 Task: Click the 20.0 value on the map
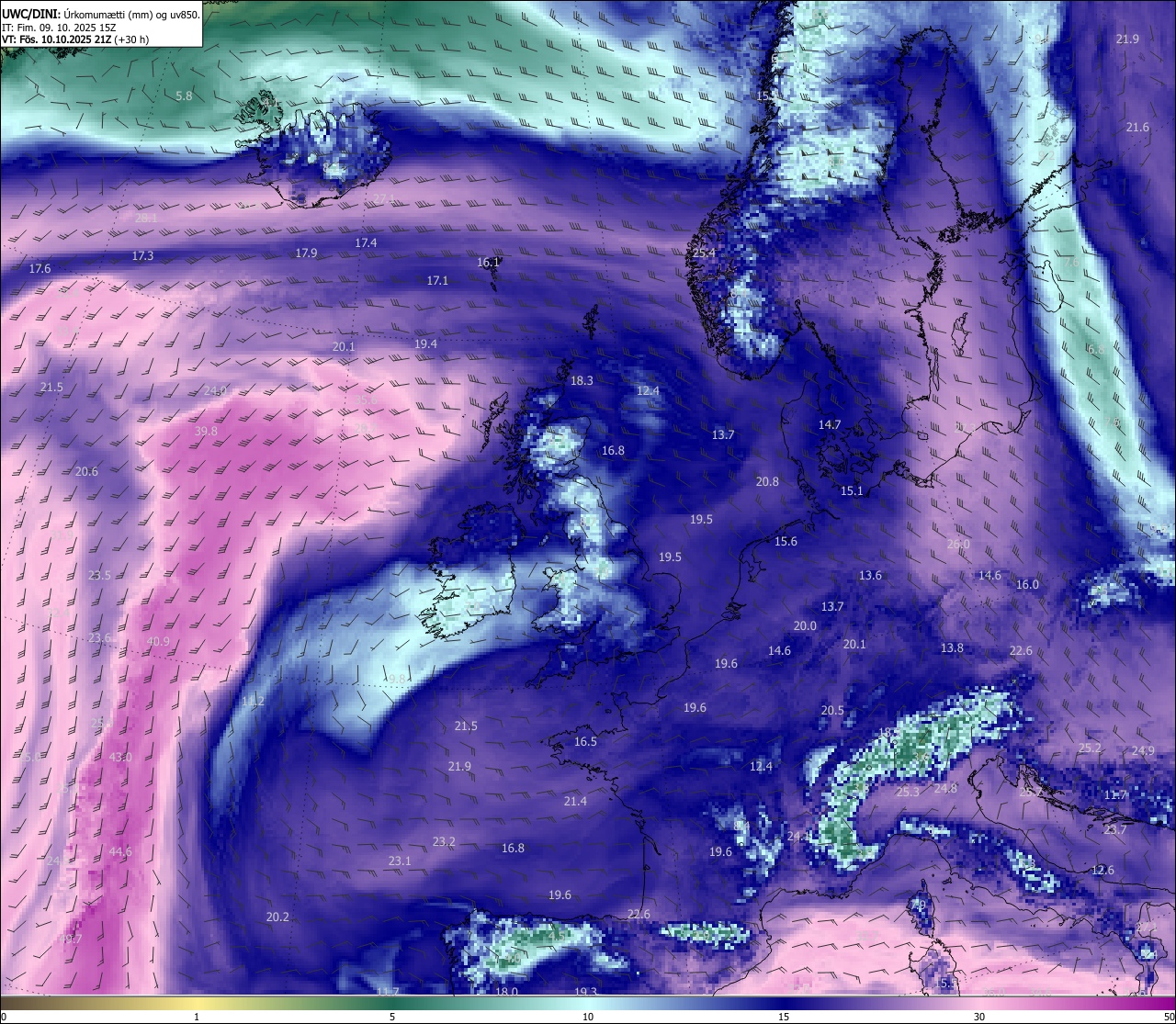pos(805,625)
